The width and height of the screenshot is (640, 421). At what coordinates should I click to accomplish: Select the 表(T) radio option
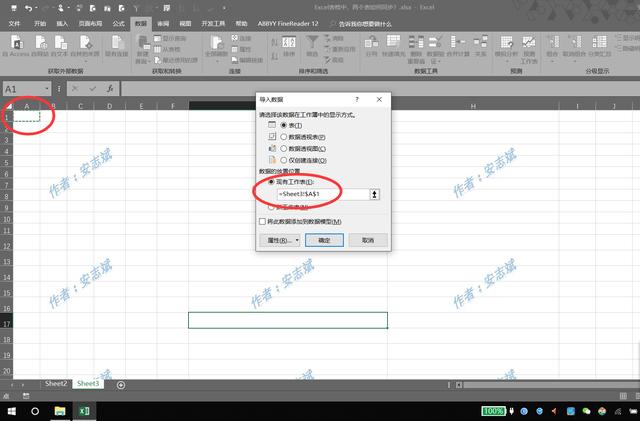pos(284,125)
